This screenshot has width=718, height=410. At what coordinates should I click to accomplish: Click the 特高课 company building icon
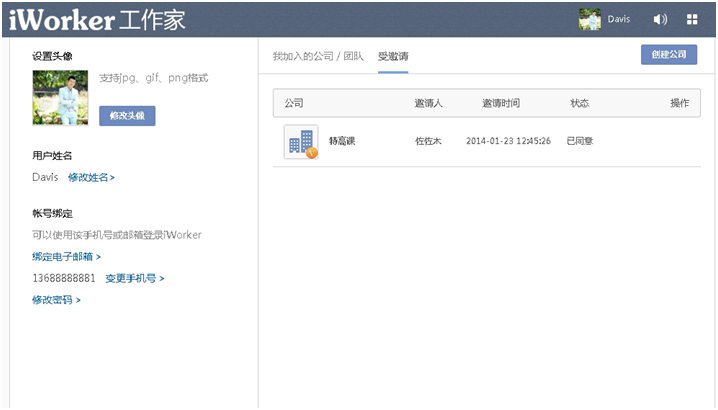(301, 142)
